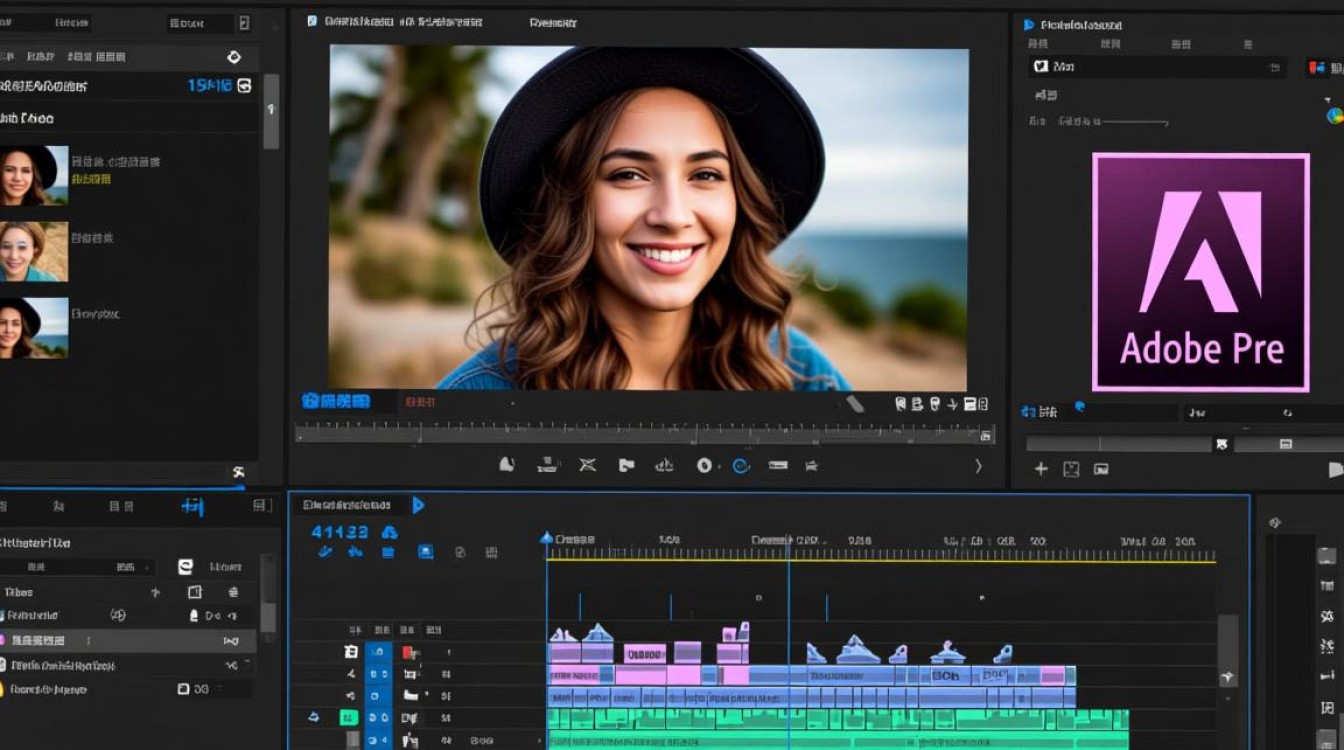Select the green audio clip track in the timeline
Image resolution: width=1344 pixels, height=750 pixels.
point(838,719)
